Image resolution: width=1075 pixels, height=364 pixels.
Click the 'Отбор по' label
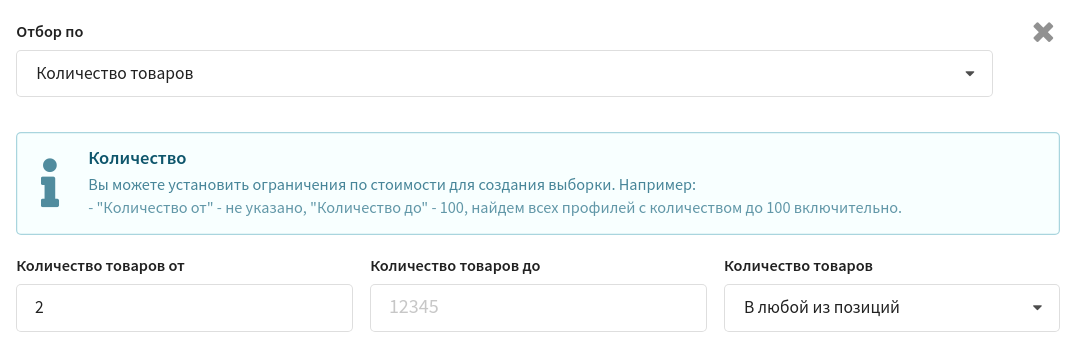[x=49, y=32]
